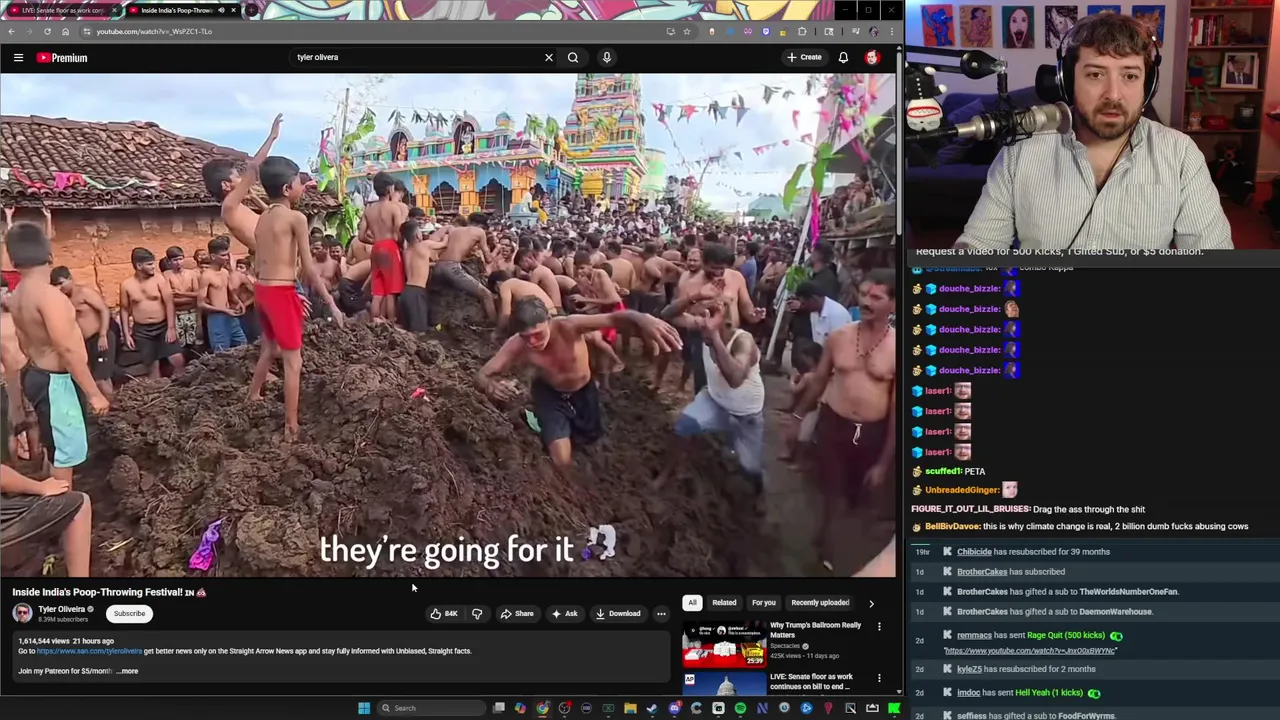1280x720 pixels.
Task: Select the 'For you' filter chip
Action: [x=764, y=603]
